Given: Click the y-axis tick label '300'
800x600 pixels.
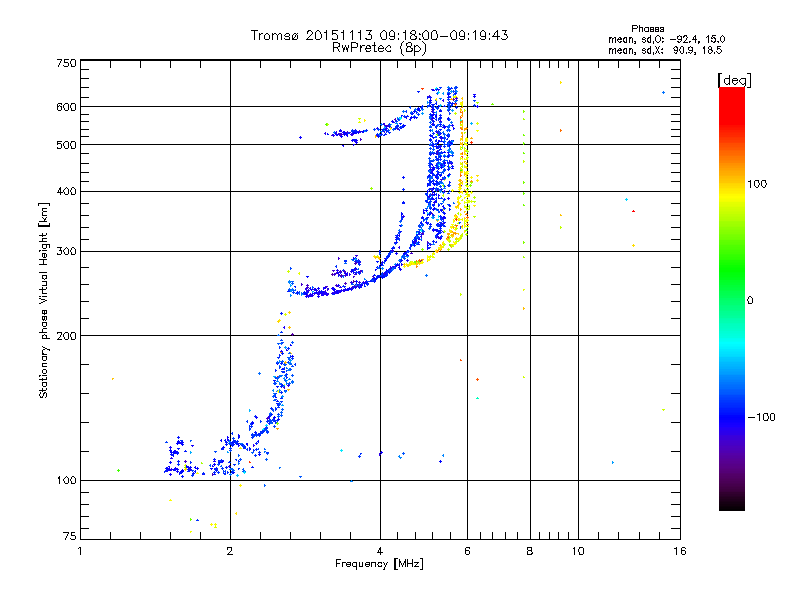Looking at the screenshot, I should (x=66, y=251).
